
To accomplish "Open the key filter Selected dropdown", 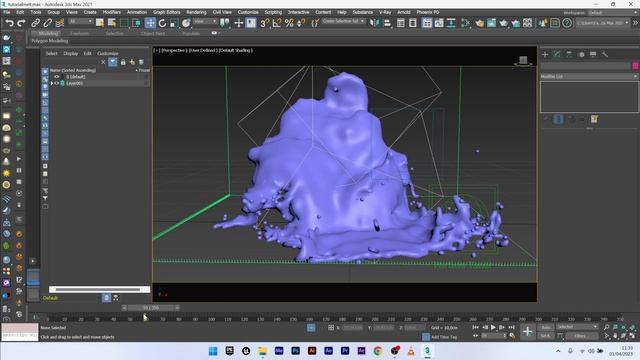I will 577,327.
